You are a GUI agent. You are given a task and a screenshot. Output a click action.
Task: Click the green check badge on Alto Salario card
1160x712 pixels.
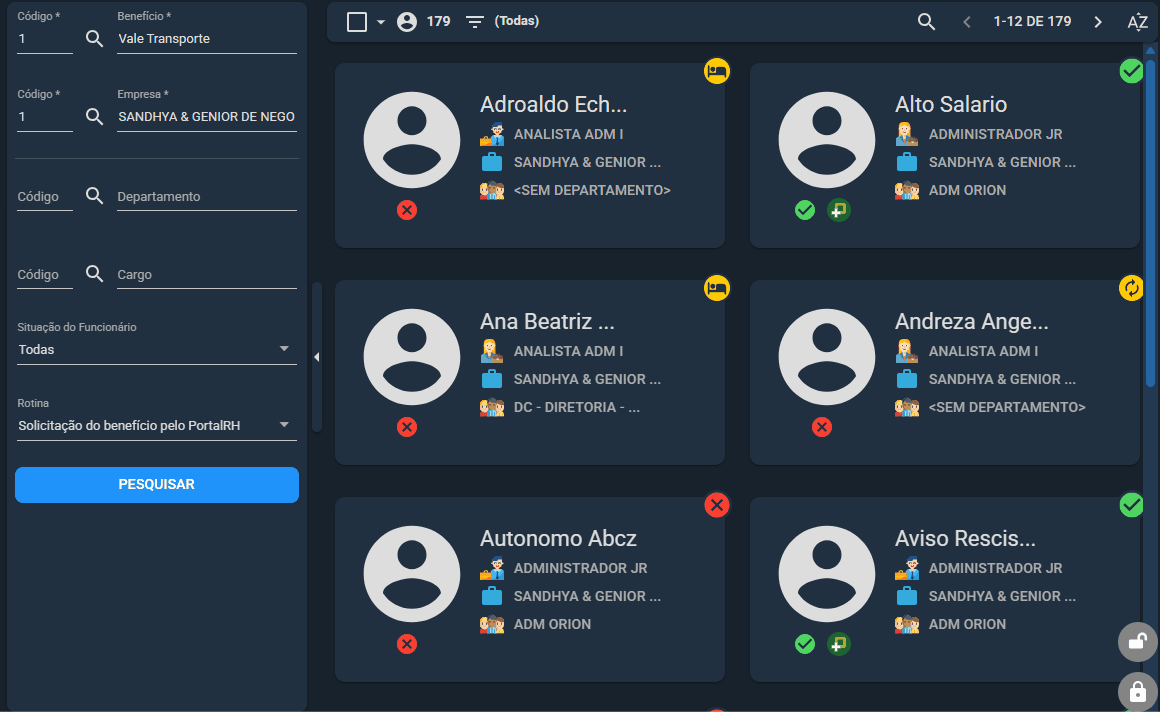(1131, 71)
